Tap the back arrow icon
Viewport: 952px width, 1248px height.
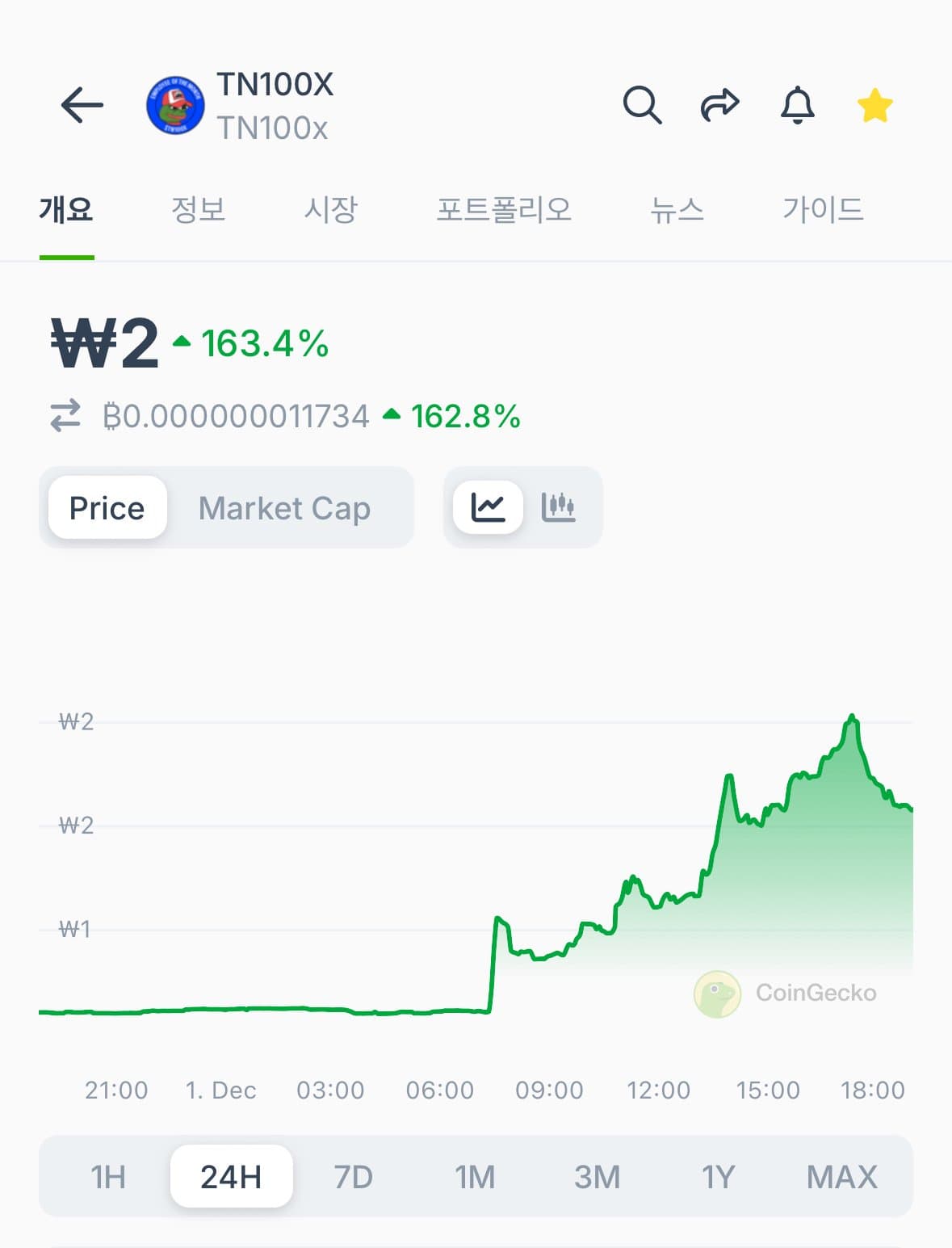(x=82, y=105)
